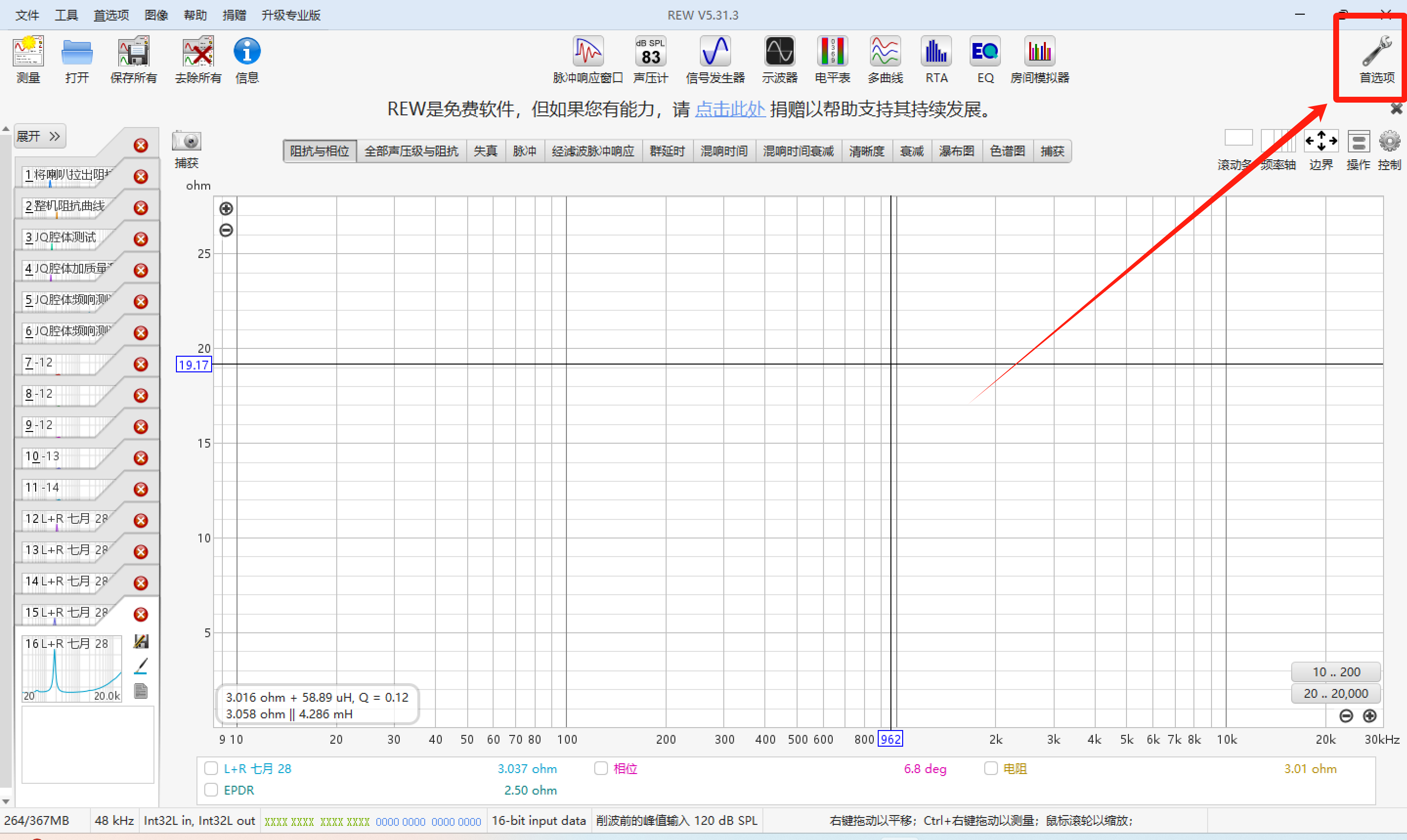Select the 16 L+R 七月 28 measurement thumbnail
Viewport: 1407px width, 840px height.
pyautogui.click(x=72, y=668)
